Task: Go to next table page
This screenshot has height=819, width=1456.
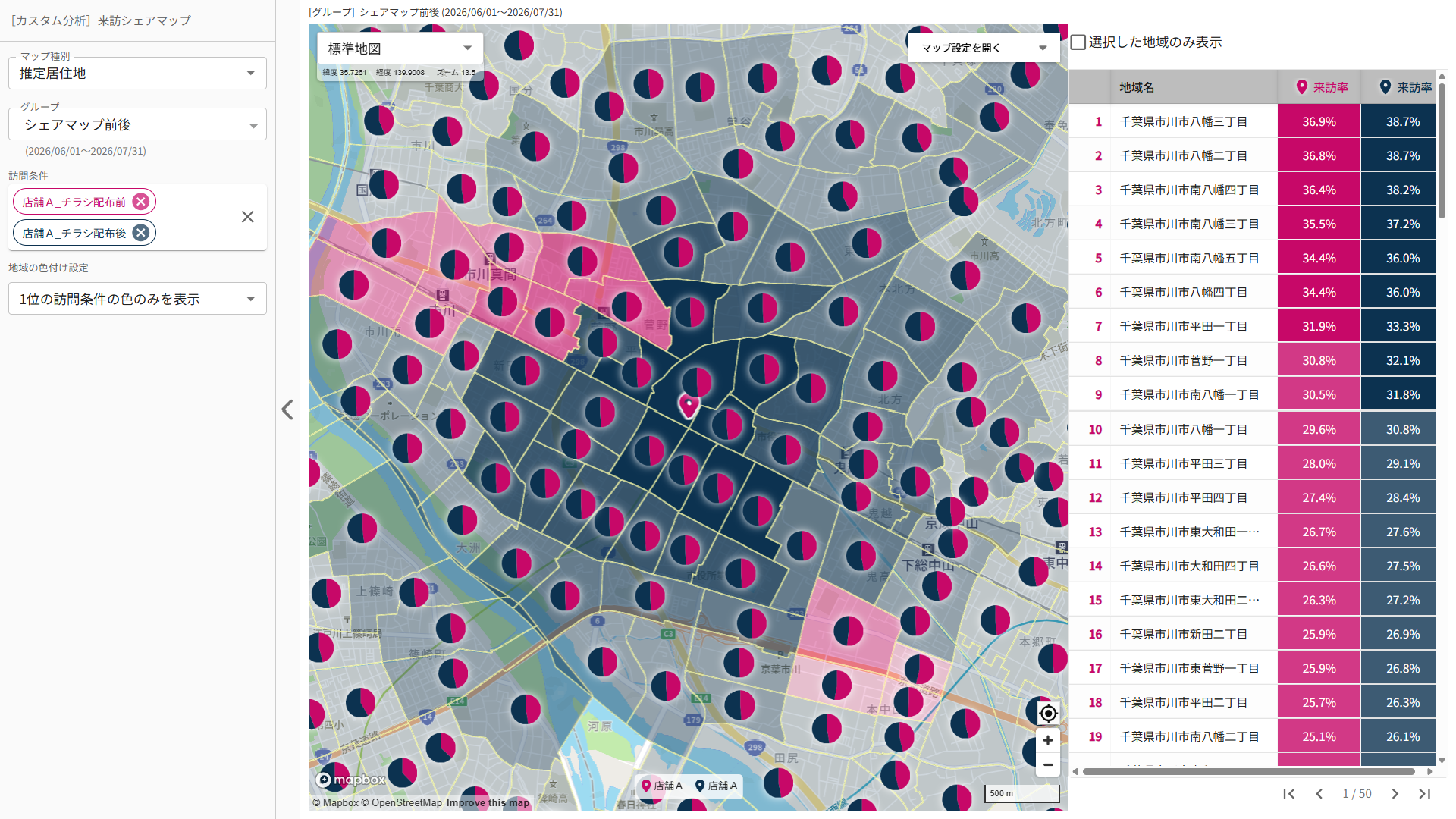Action: click(1395, 794)
